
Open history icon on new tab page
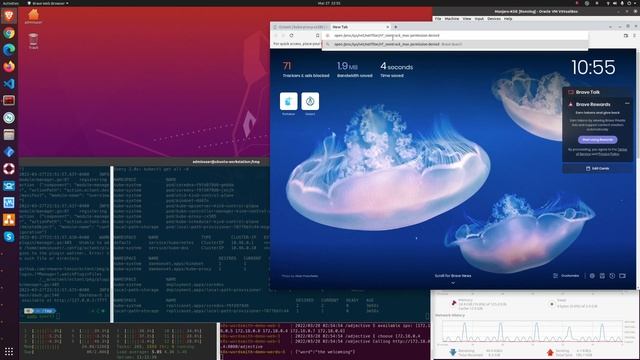point(612,276)
